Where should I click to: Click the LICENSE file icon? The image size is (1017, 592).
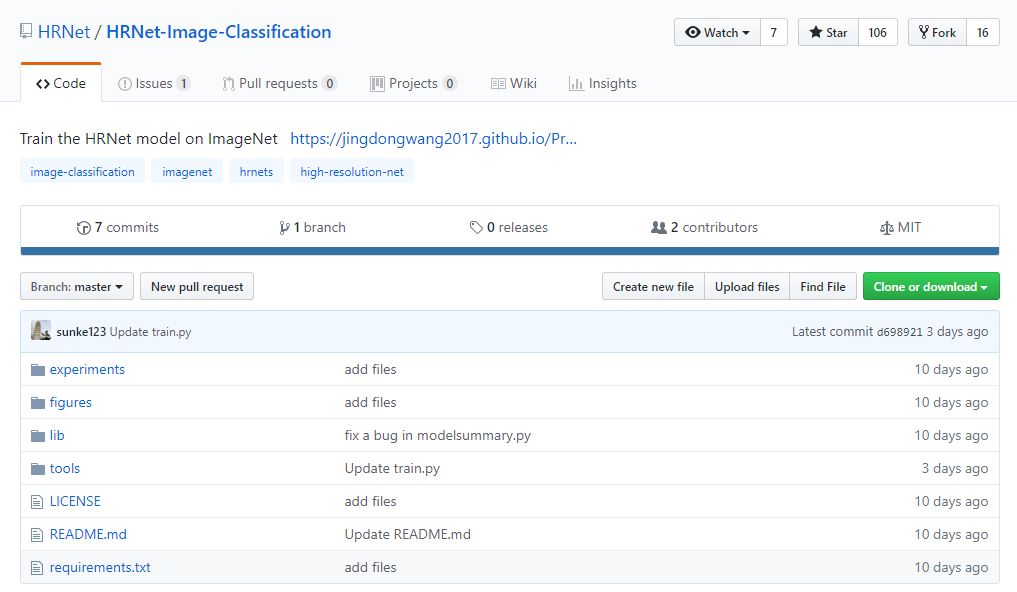click(x=38, y=502)
